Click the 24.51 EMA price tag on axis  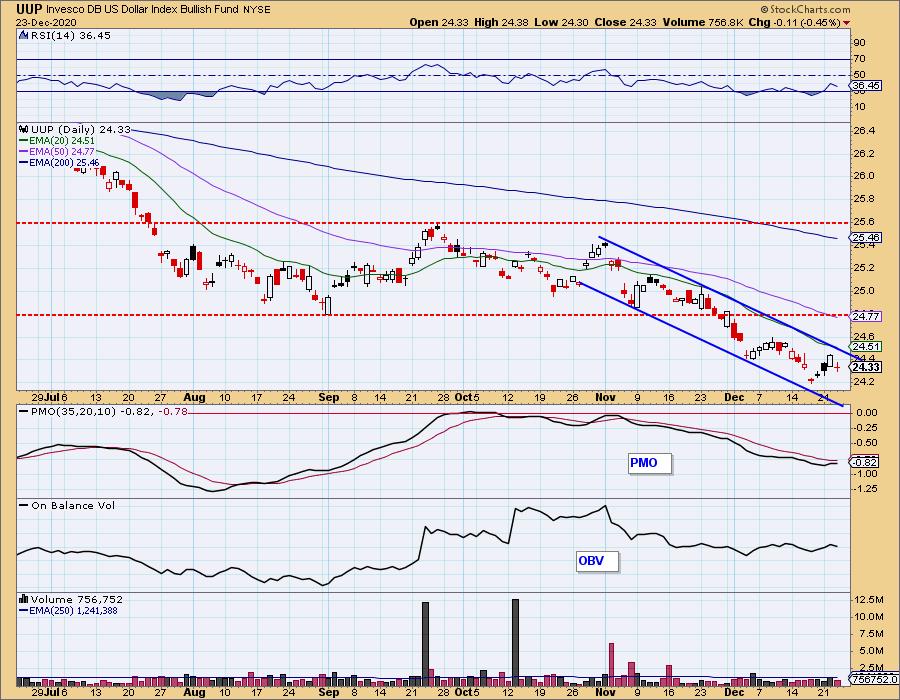[866, 347]
